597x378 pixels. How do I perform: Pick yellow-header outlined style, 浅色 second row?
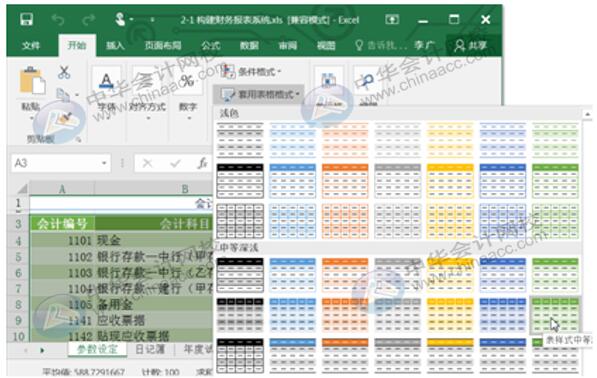point(450,181)
